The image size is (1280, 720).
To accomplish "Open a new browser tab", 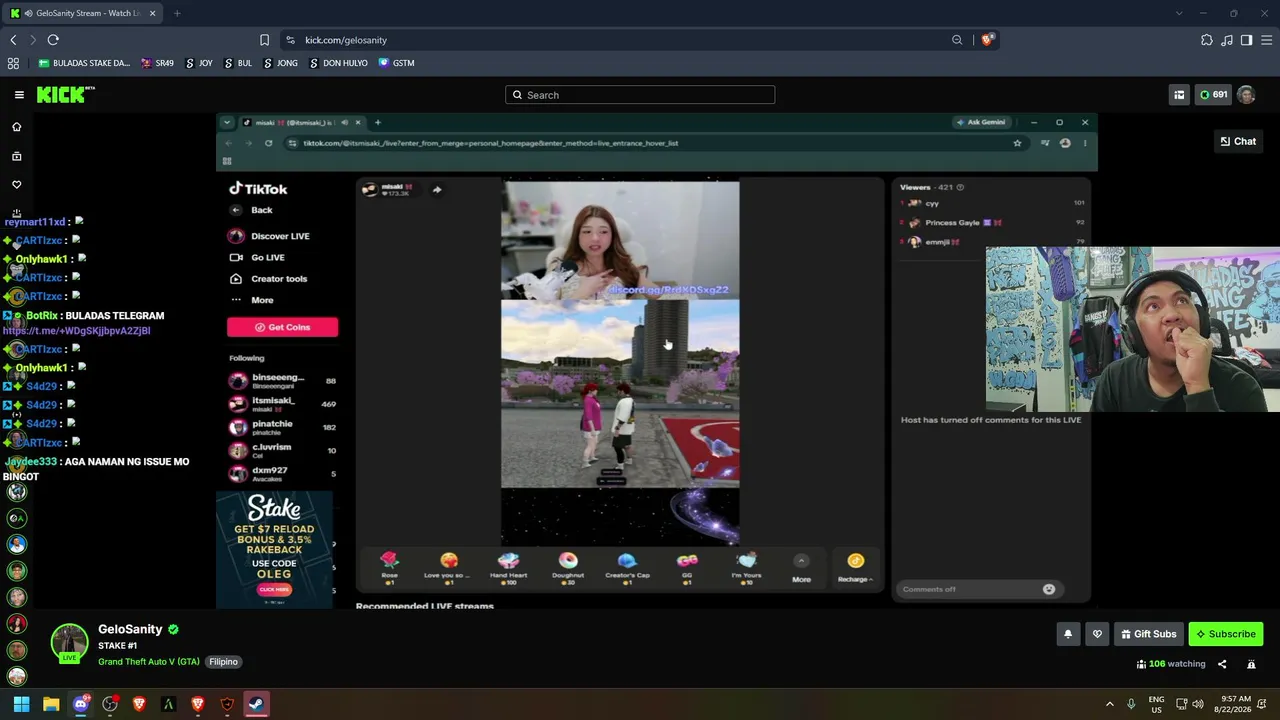I will pos(177,13).
